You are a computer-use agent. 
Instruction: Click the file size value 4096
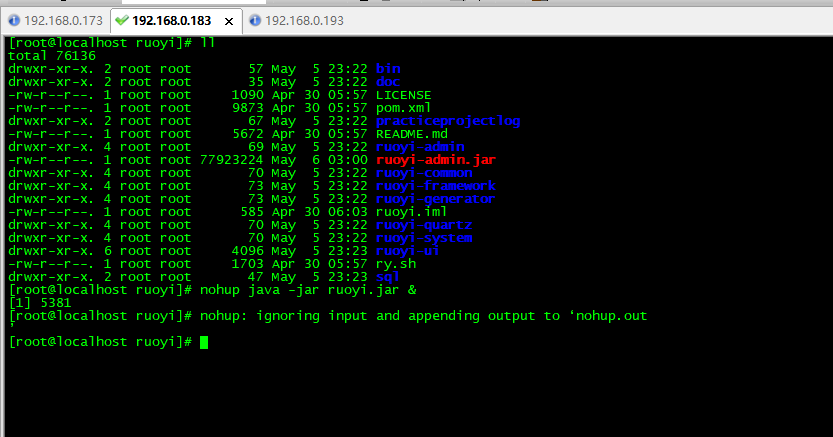click(x=248, y=251)
